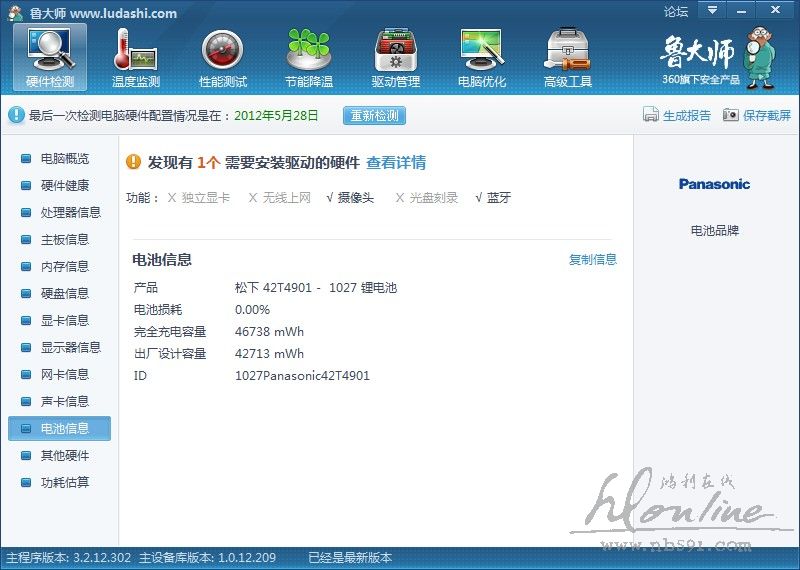The height and width of the screenshot is (570, 800).
Task: Click the 无线上网 feature label
Action: (x=287, y=197)
